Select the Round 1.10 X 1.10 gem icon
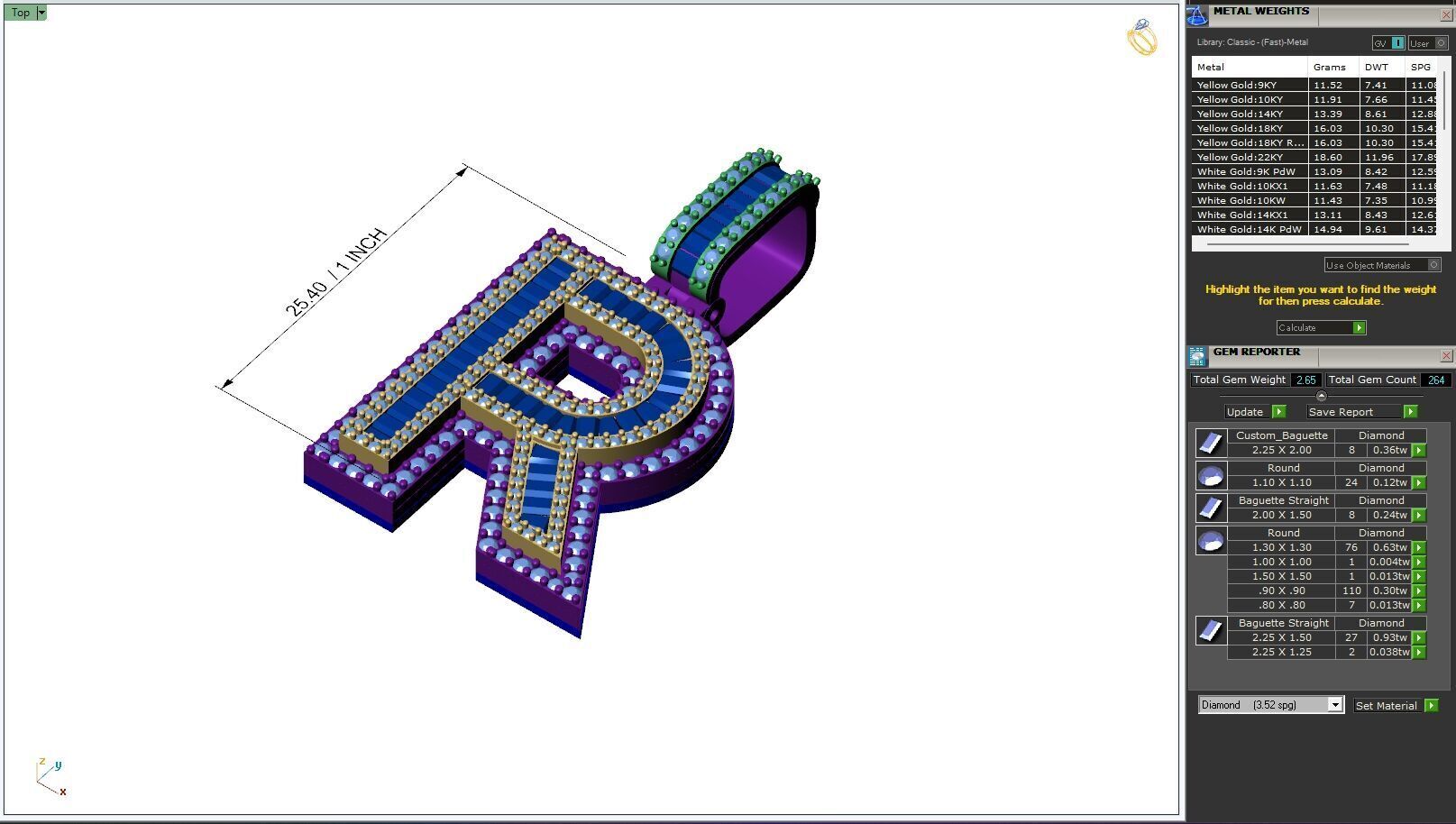Viewport: 1456px width, 824px height. [x=1211, y=475]
